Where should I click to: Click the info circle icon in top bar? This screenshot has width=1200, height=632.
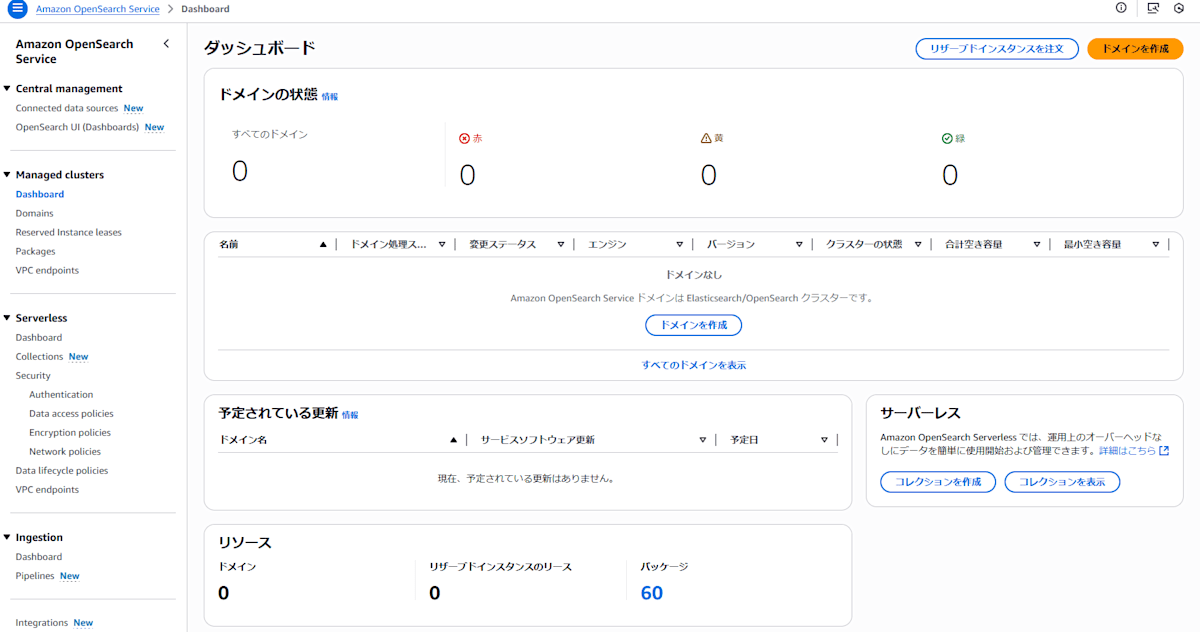tap(1121, 8)
